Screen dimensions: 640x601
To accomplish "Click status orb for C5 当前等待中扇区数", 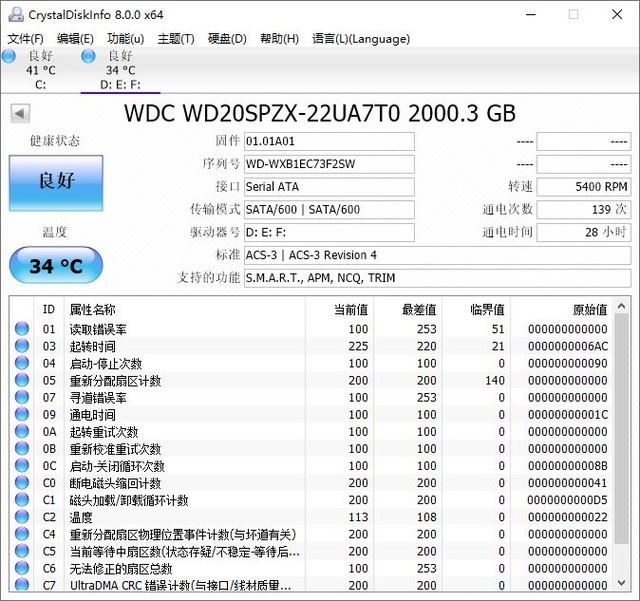I will point(22,551).
